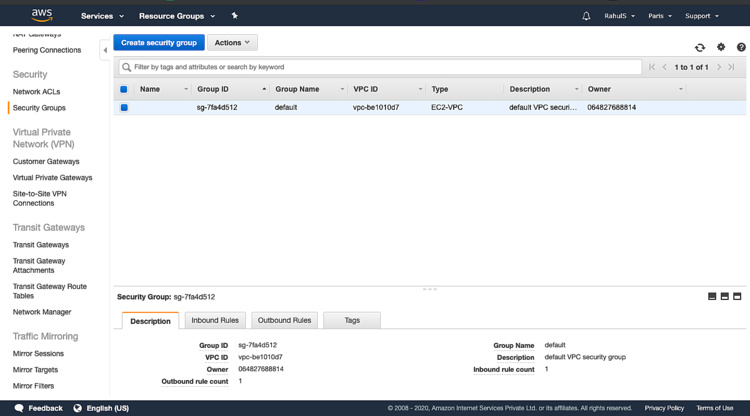750x416 pixels.
Task: Click the Create security group button
Action: click(x=159, y=43)
